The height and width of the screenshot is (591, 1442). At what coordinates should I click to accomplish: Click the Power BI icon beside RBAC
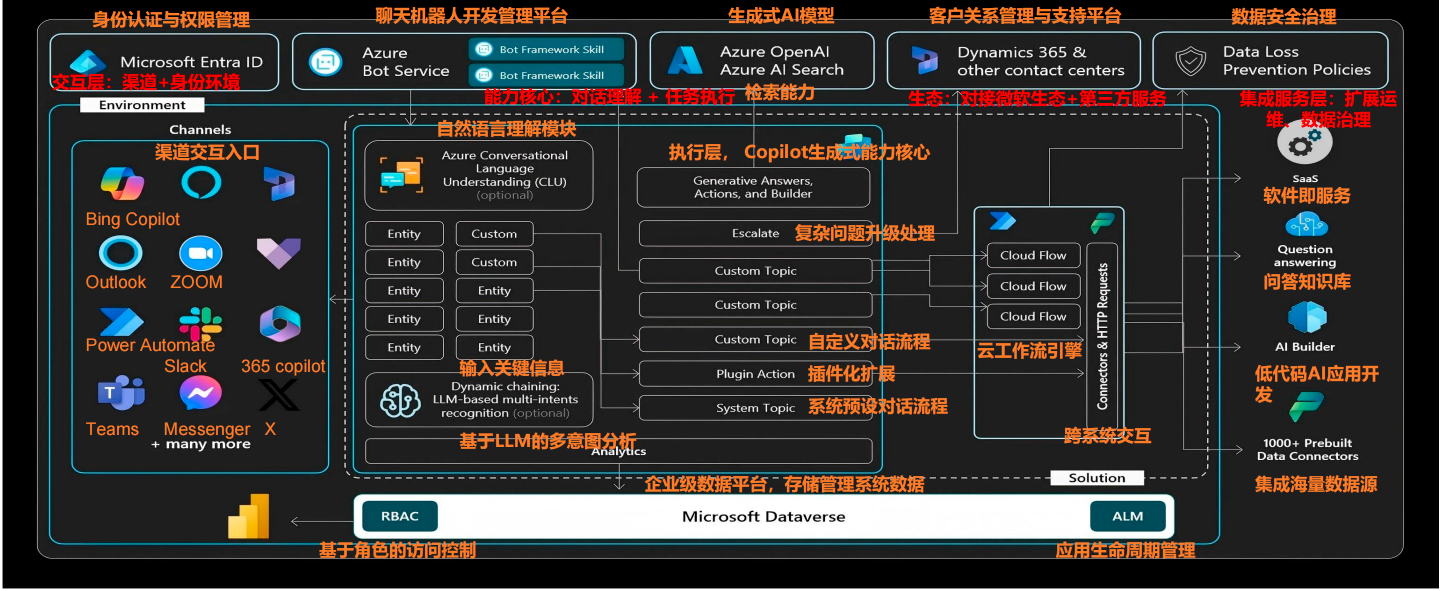pyautogui.click(x=249, y=516)
